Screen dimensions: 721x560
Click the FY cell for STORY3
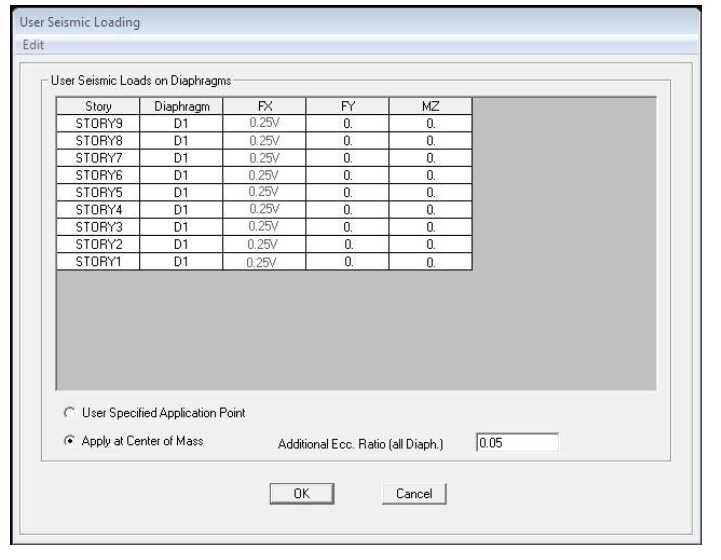pyautogui.click(x=348, y=227)
